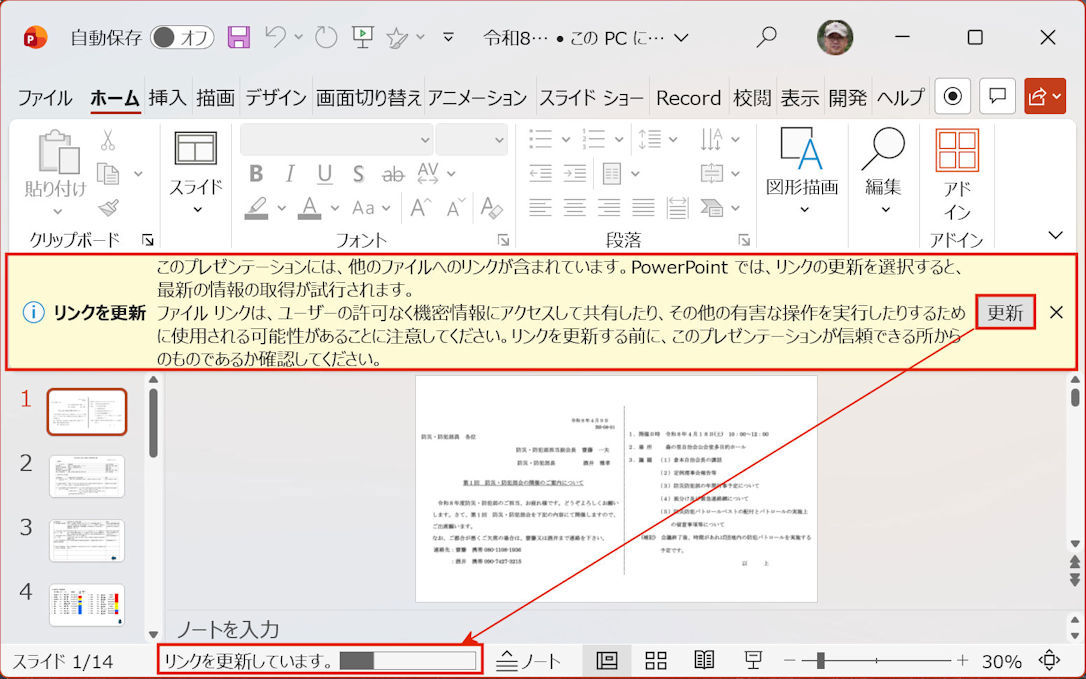Start slideshow from beginning icon
Image resolution: width=1086 pixels, height=679 pixels.
(363, 37)
